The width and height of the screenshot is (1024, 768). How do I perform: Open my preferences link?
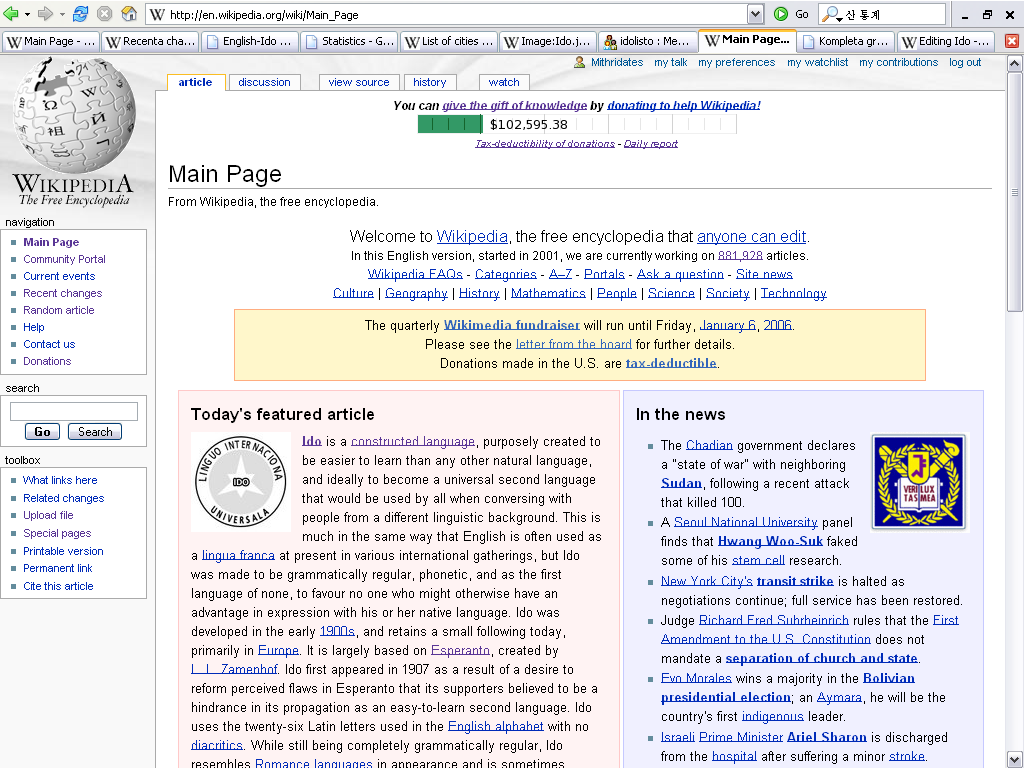[737, 62]
